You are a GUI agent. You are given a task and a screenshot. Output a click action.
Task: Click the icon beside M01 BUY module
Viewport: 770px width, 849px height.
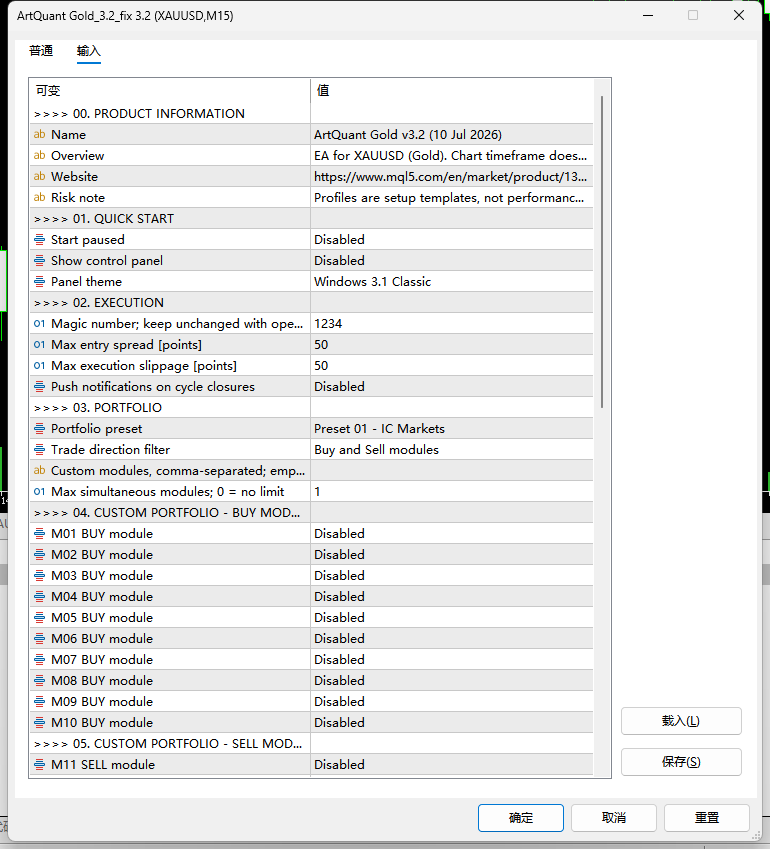[40, 533]
